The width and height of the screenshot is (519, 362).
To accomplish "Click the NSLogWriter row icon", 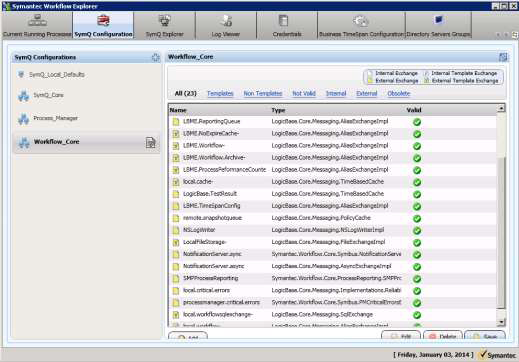I will pos(176,230).
